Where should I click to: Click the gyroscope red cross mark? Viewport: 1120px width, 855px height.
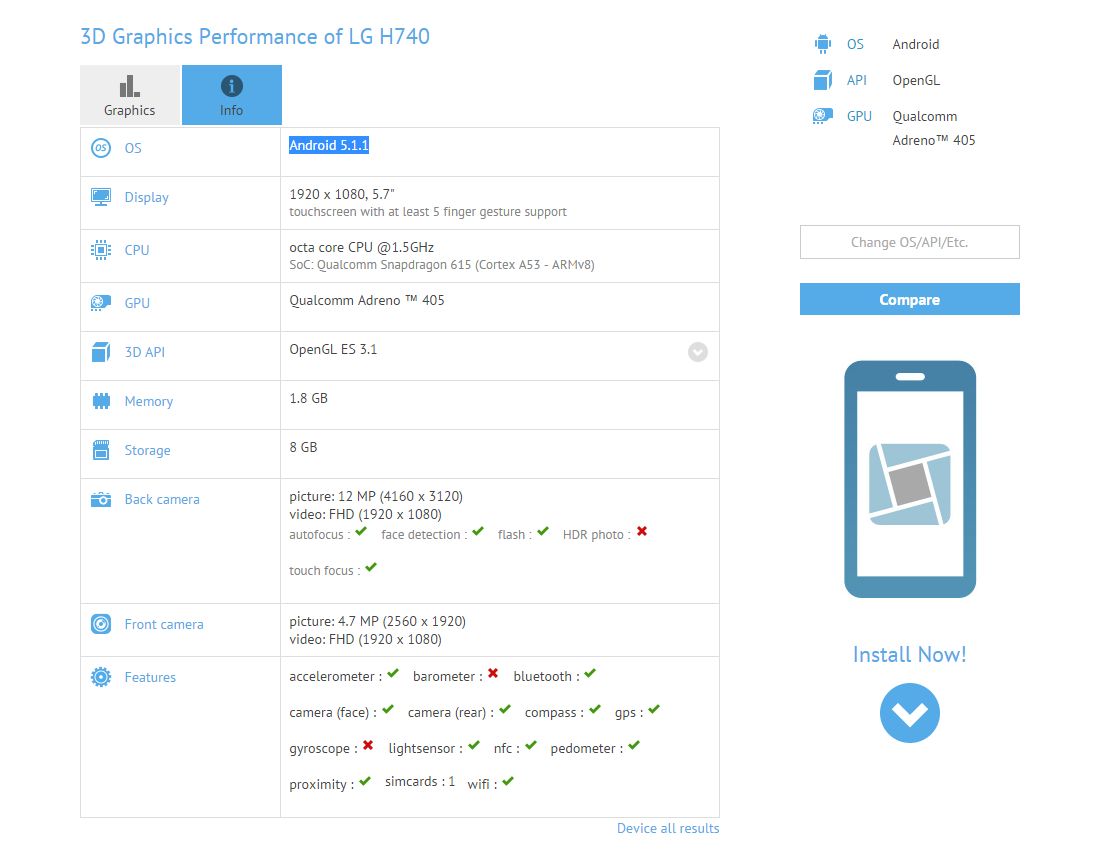click(x=368, y=746)
